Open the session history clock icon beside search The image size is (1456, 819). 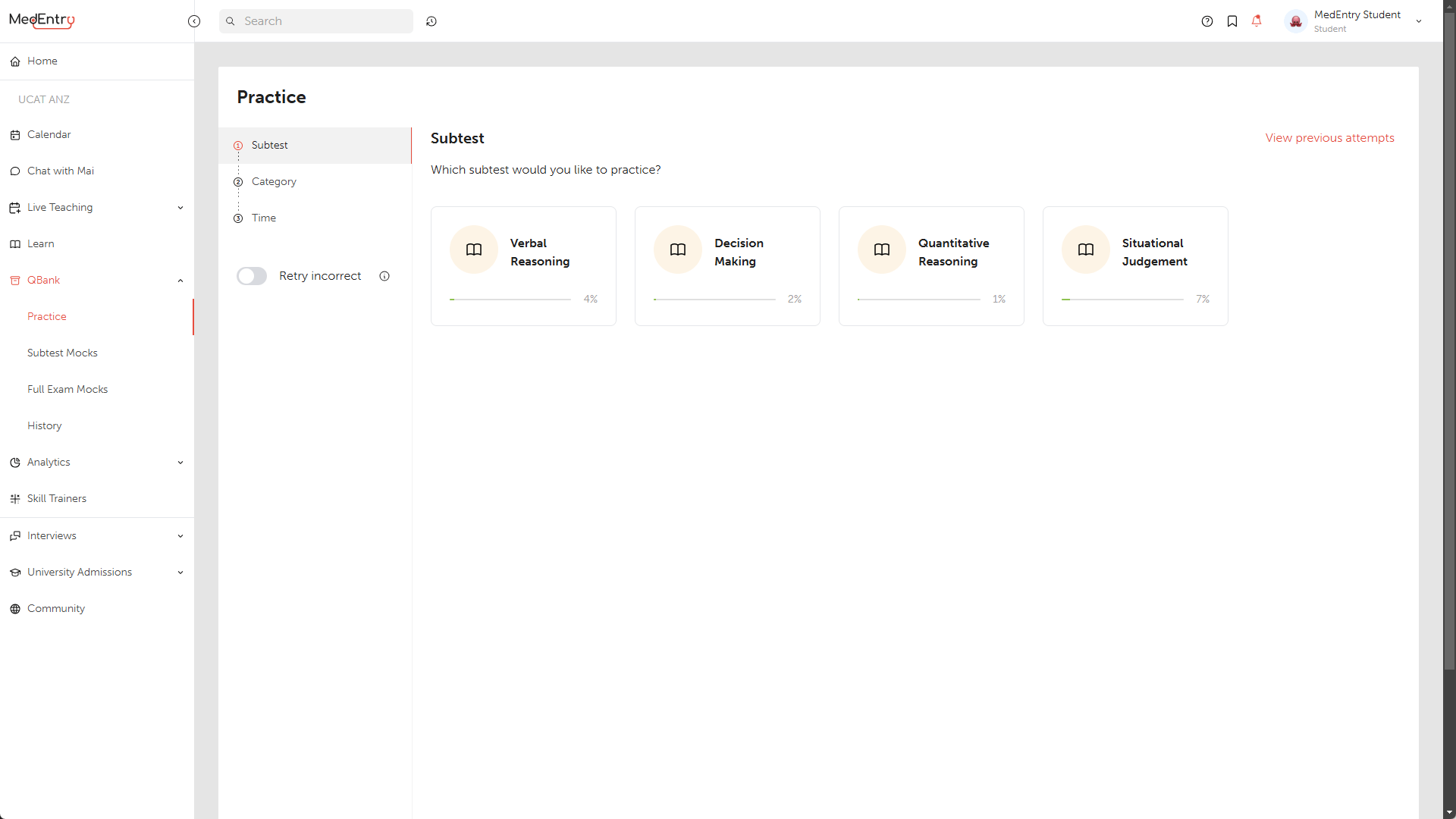(431, 21)
